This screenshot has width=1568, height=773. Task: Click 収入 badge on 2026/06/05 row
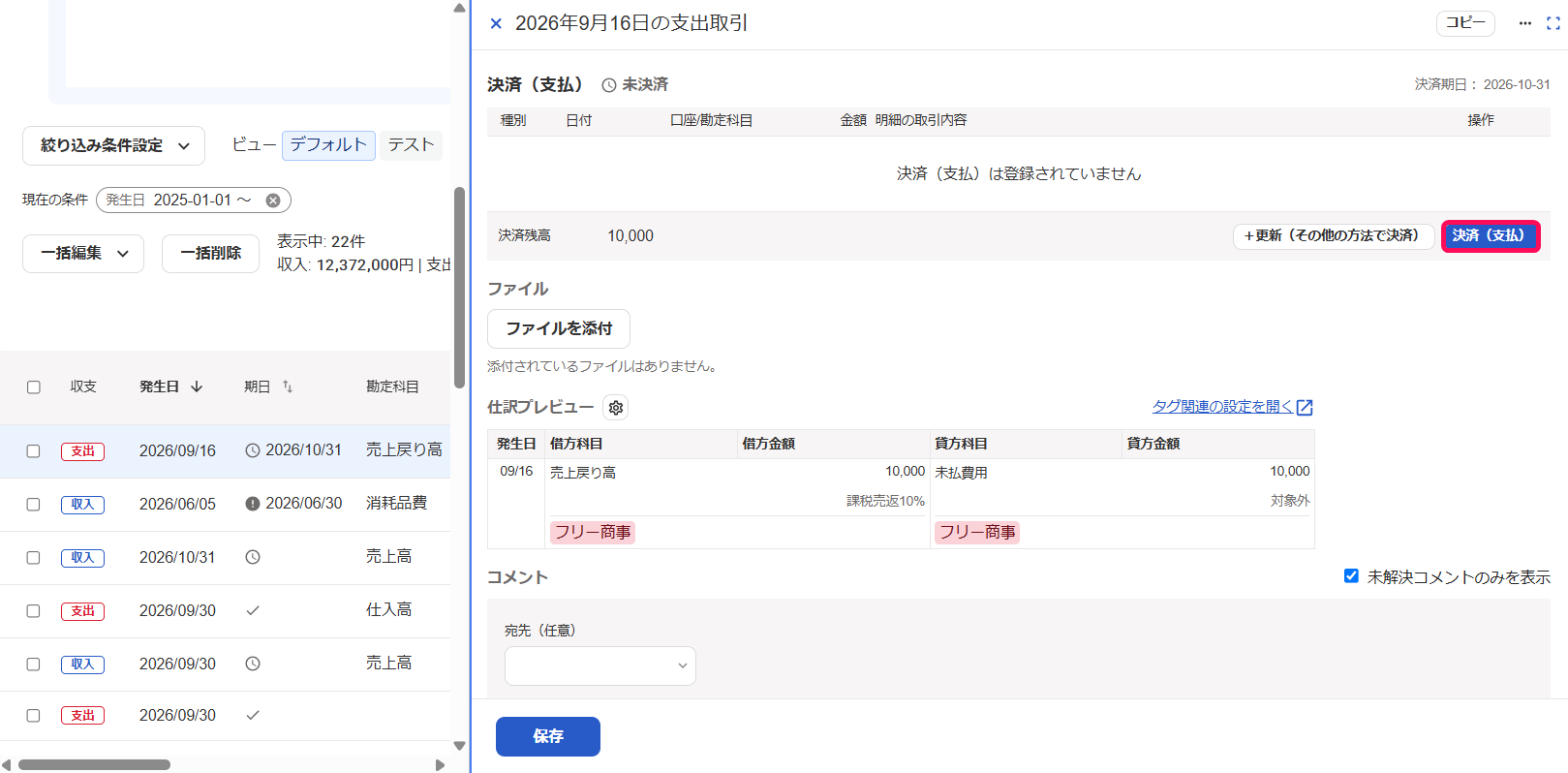point(82,505)
